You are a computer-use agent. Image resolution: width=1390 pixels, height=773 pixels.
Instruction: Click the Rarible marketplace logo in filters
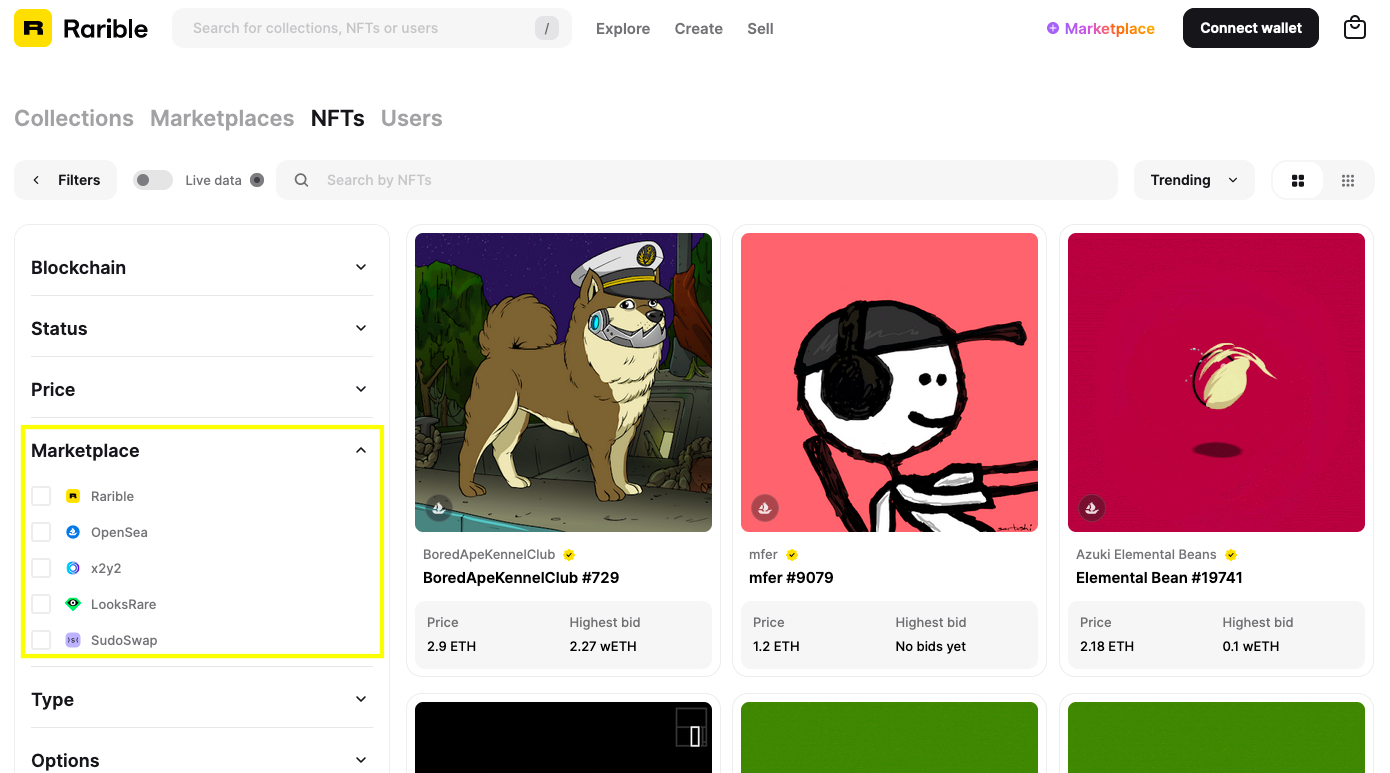click(x=73, y=496)
